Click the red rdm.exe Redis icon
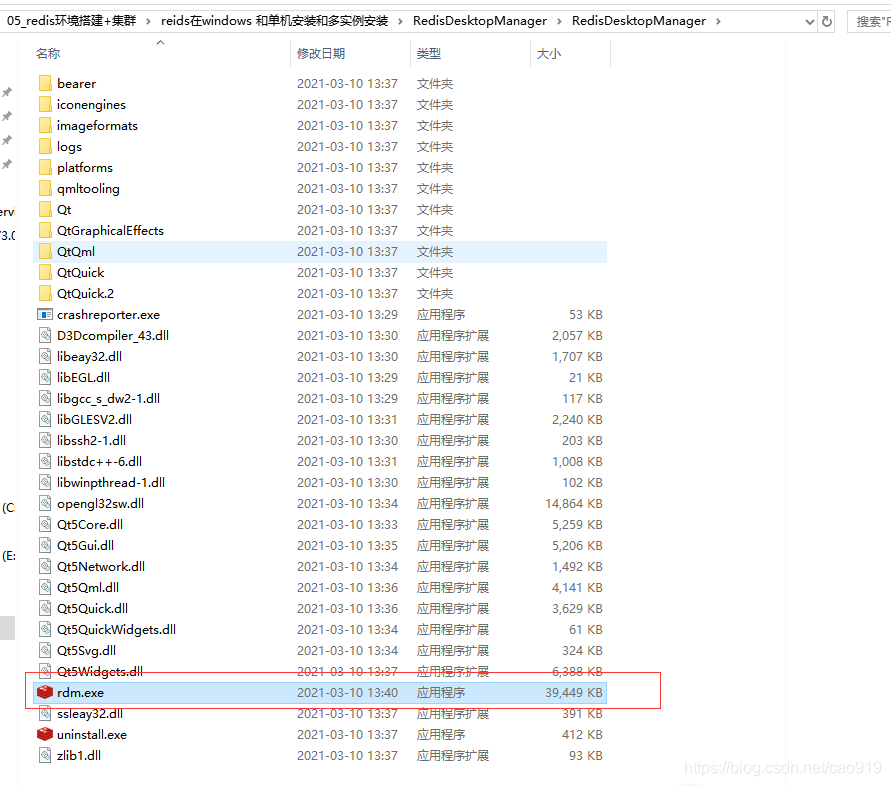 point(45,692)
